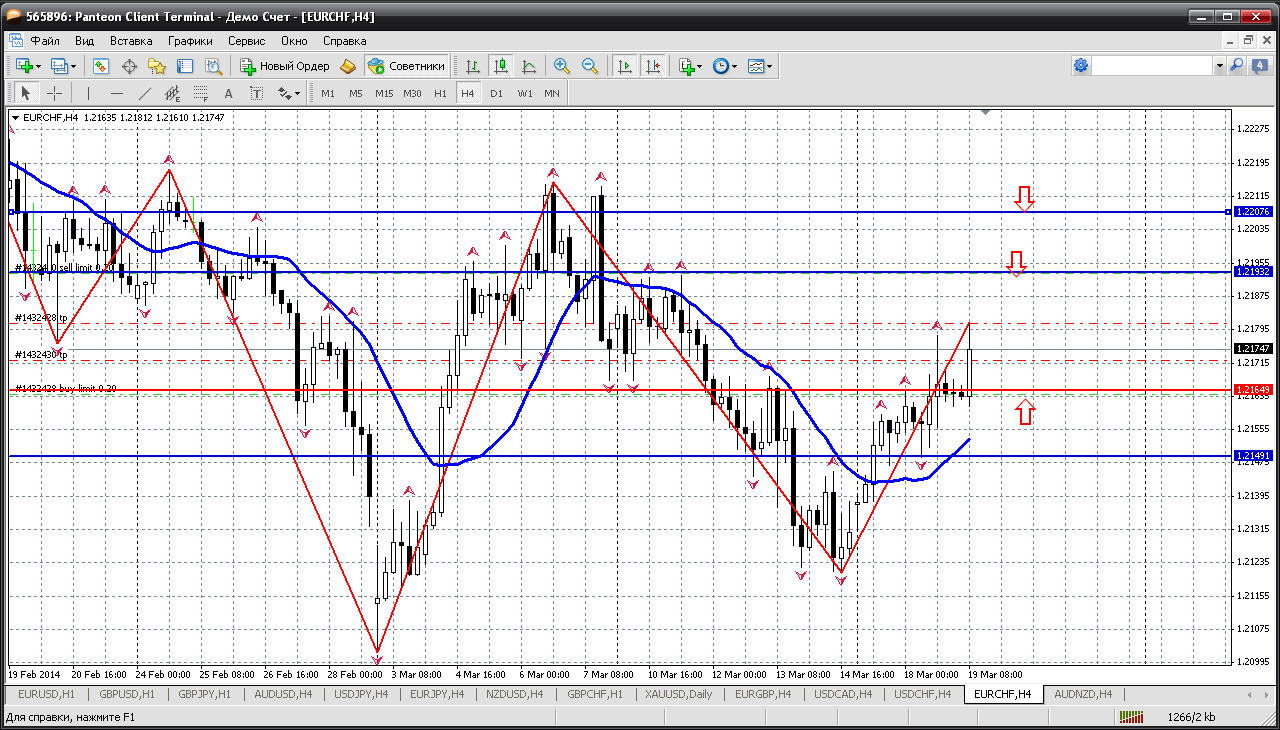Image resolution: width=1280 pixels, height=730 pixels.
Task: Select the arrows drawing tool
Action: tap(284, 93)
